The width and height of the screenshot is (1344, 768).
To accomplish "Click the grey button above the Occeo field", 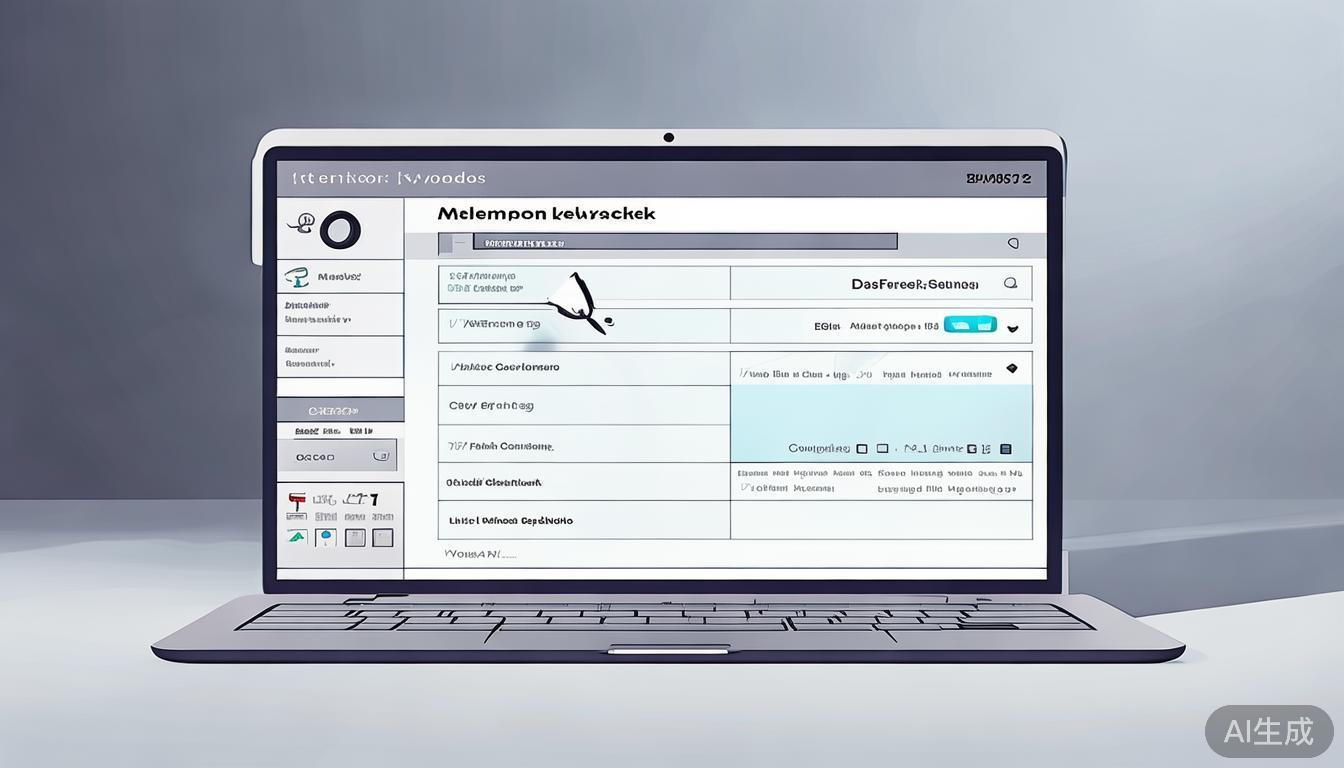I will (340, 410).
